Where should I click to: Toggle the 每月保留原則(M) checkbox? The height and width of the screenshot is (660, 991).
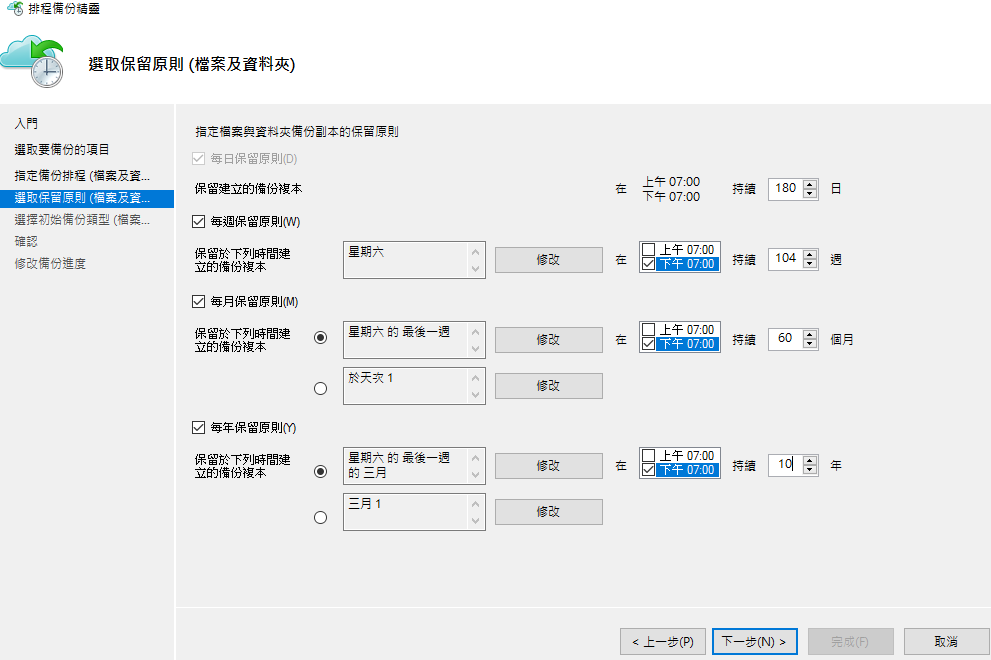coord(198,301)
